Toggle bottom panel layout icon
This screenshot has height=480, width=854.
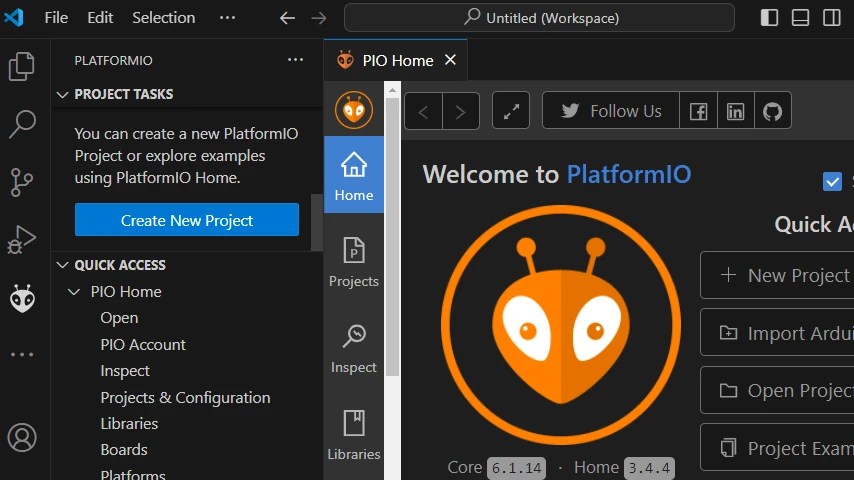pos(800,17)
